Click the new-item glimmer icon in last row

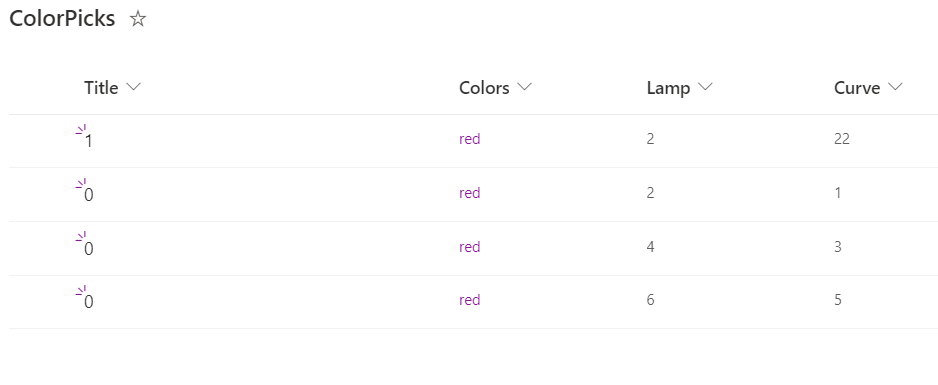81,291
